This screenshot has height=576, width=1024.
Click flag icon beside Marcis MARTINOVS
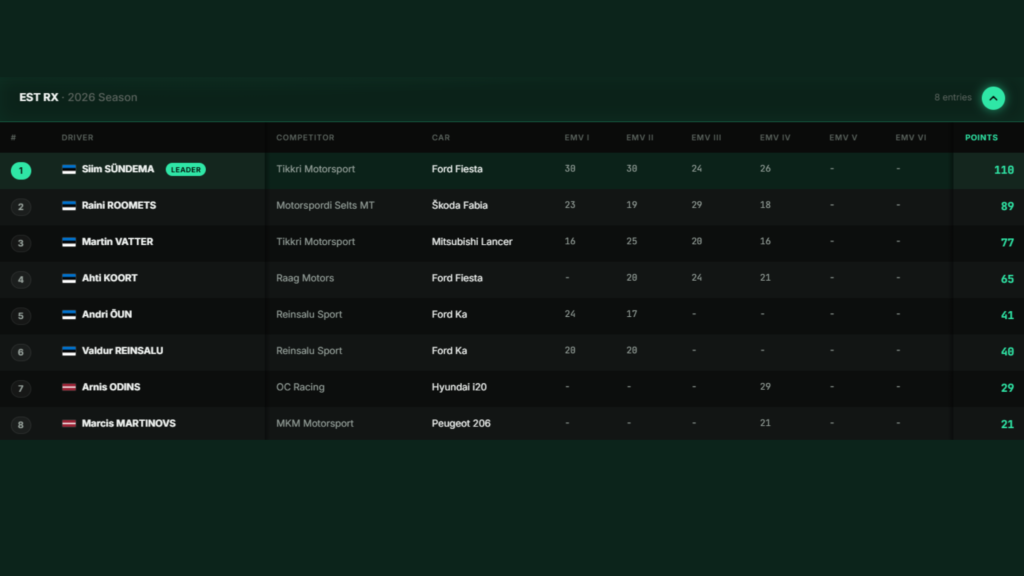[69, 423]
